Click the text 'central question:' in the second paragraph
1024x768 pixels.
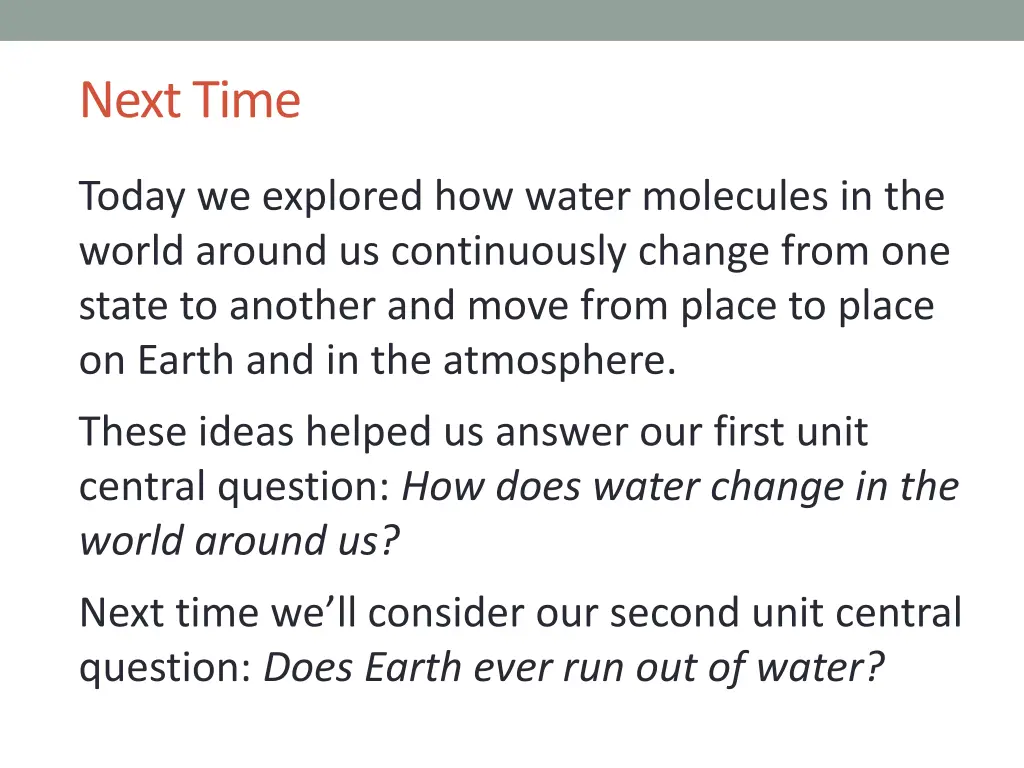tap(235, 488)
